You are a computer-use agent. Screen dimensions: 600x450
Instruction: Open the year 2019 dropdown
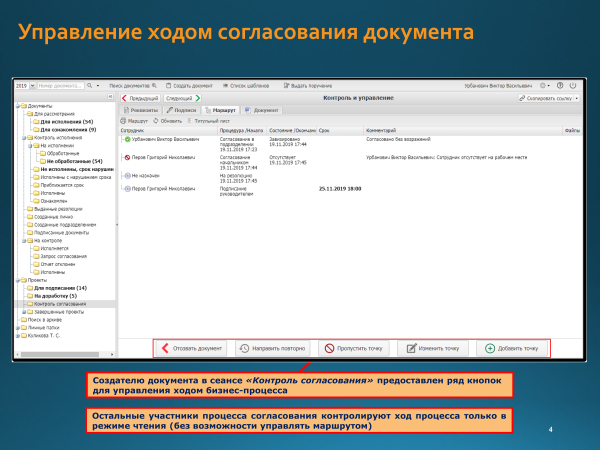(23, 86)
